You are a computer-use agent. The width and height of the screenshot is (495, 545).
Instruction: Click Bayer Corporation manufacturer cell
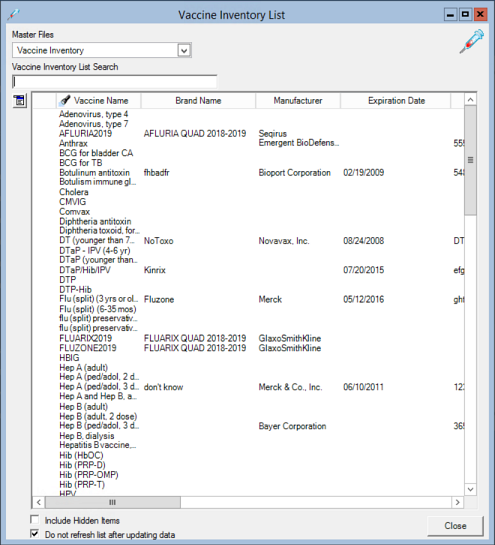click(292, 426)
